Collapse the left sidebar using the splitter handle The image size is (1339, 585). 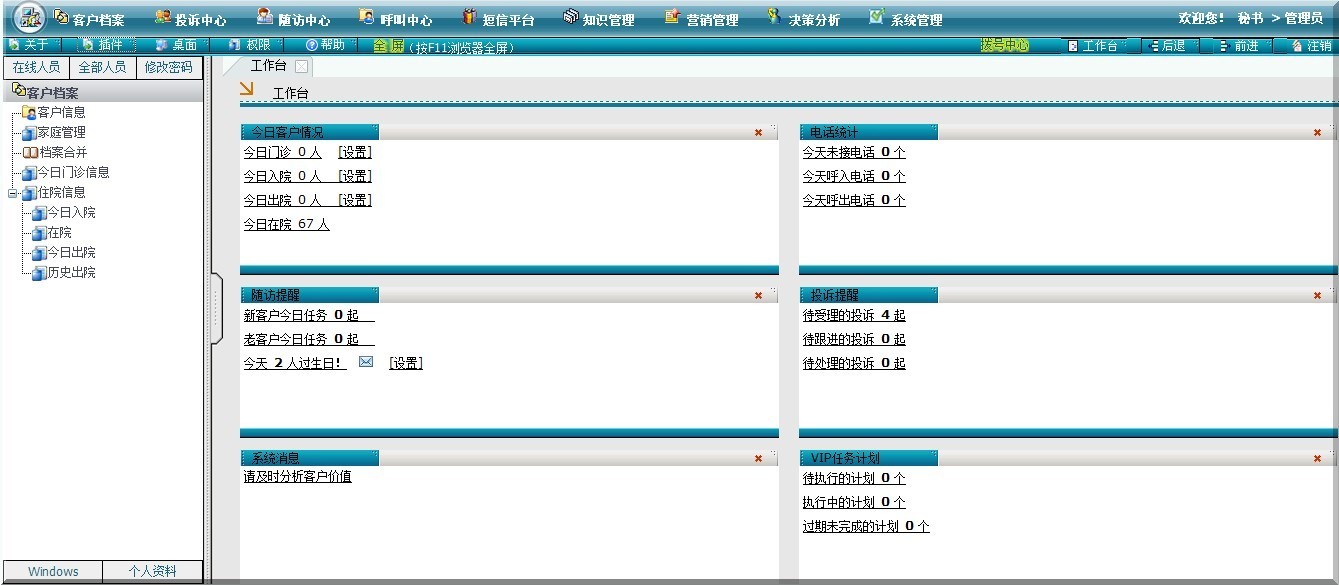point(217,307)
